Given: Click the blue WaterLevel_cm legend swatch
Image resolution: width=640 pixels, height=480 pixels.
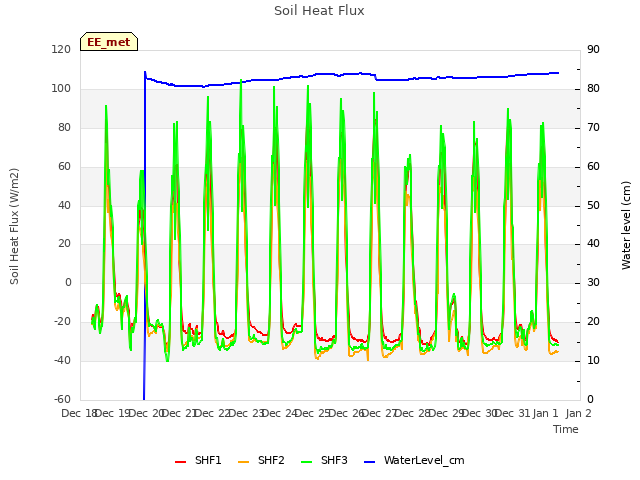Looking at the screenshot, I should coord(369,462).
